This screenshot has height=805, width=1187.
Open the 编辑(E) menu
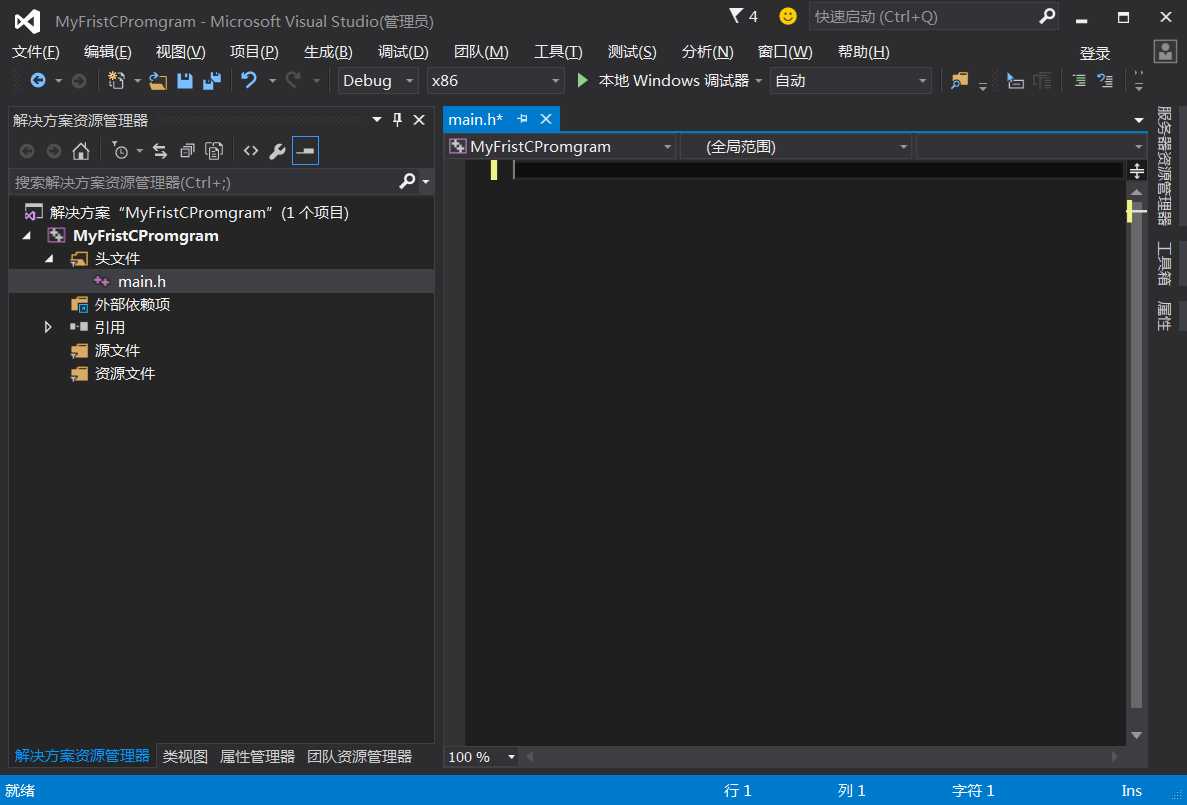107,51
